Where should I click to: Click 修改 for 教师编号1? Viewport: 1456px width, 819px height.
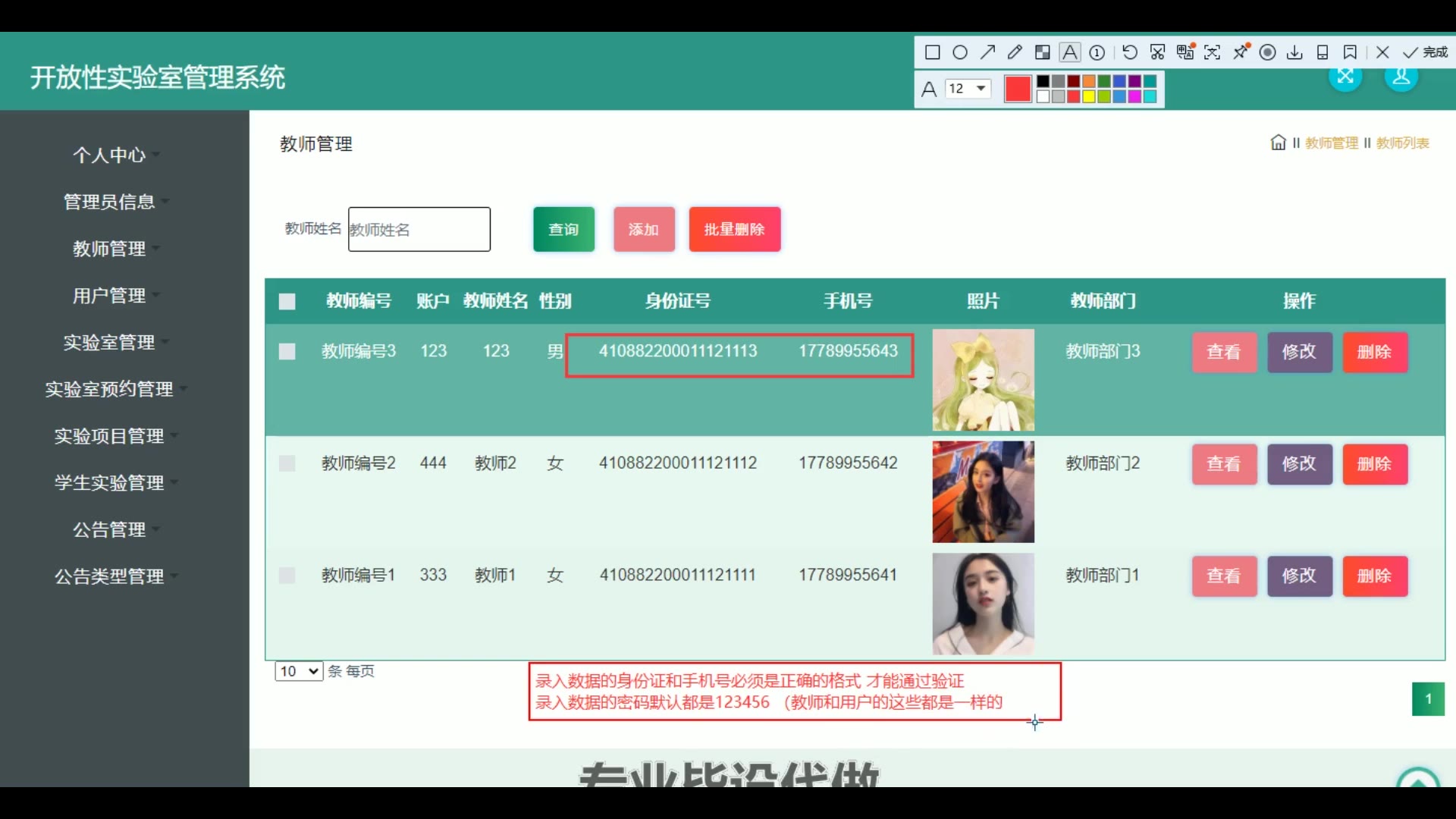click(1299, 576)
